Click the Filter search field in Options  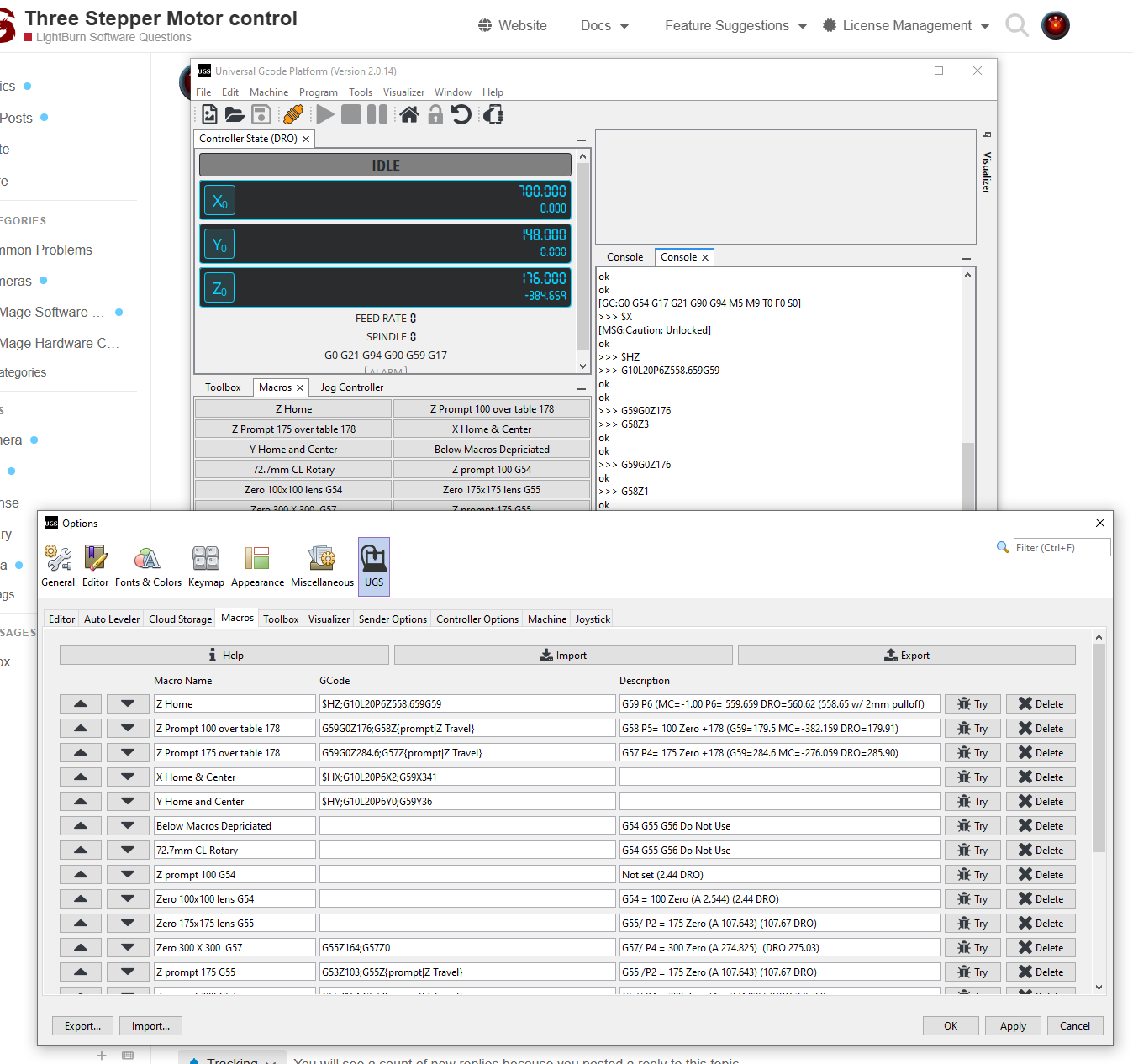(x=1062, y=548)
